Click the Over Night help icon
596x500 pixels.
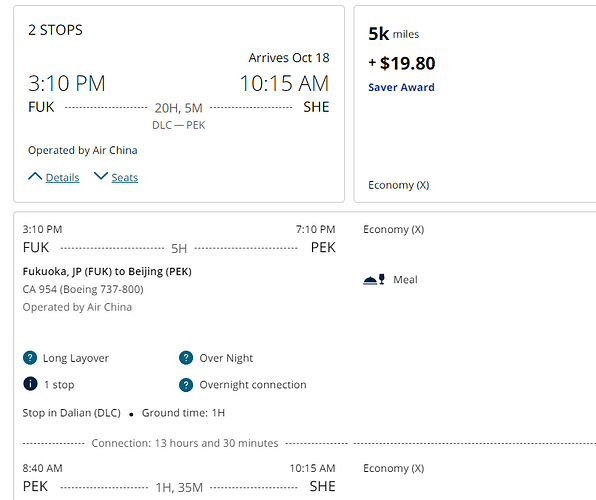click(x=186, y=358)
